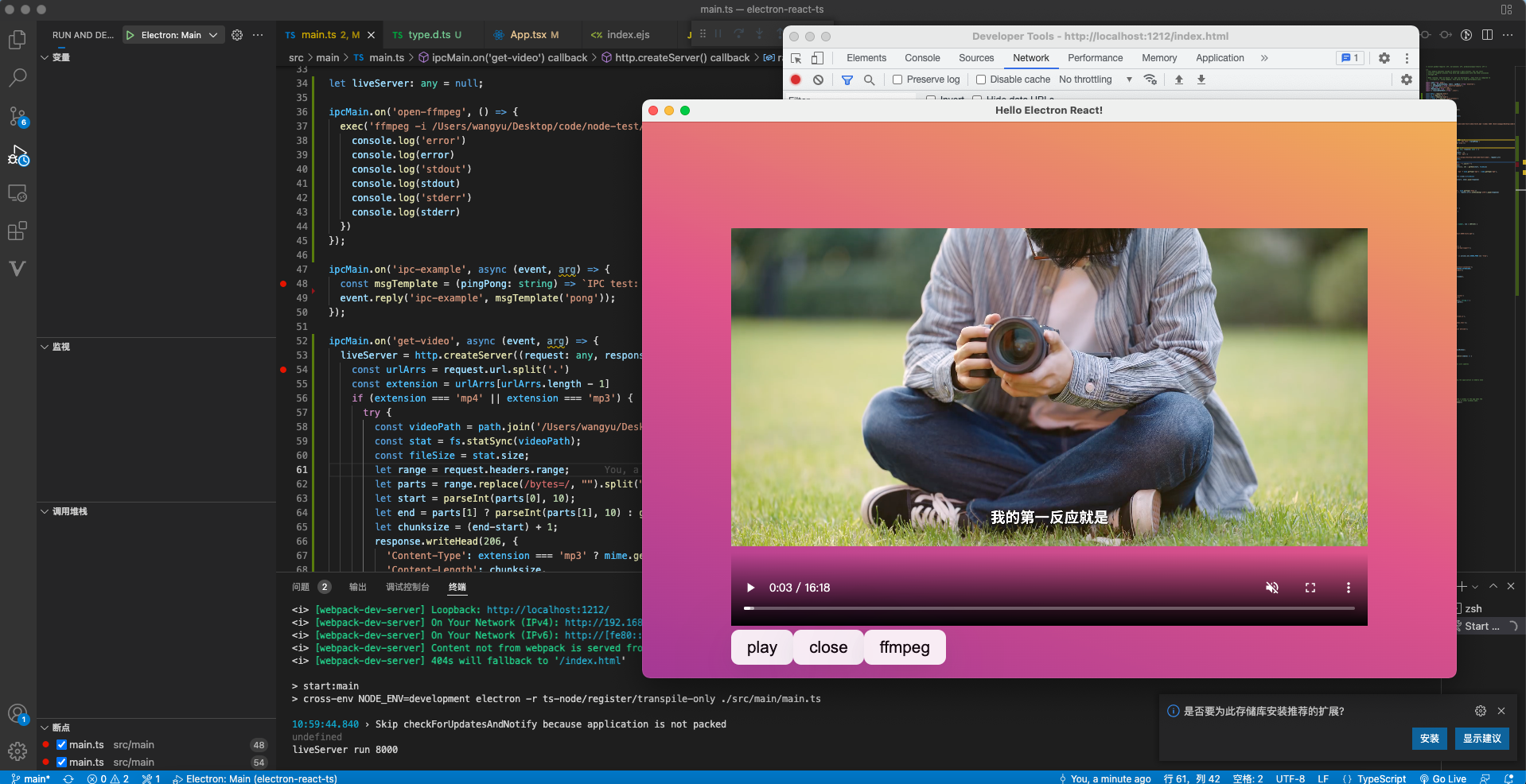
Task: Unmute the playing video
Action: [x=1271, y=588]
